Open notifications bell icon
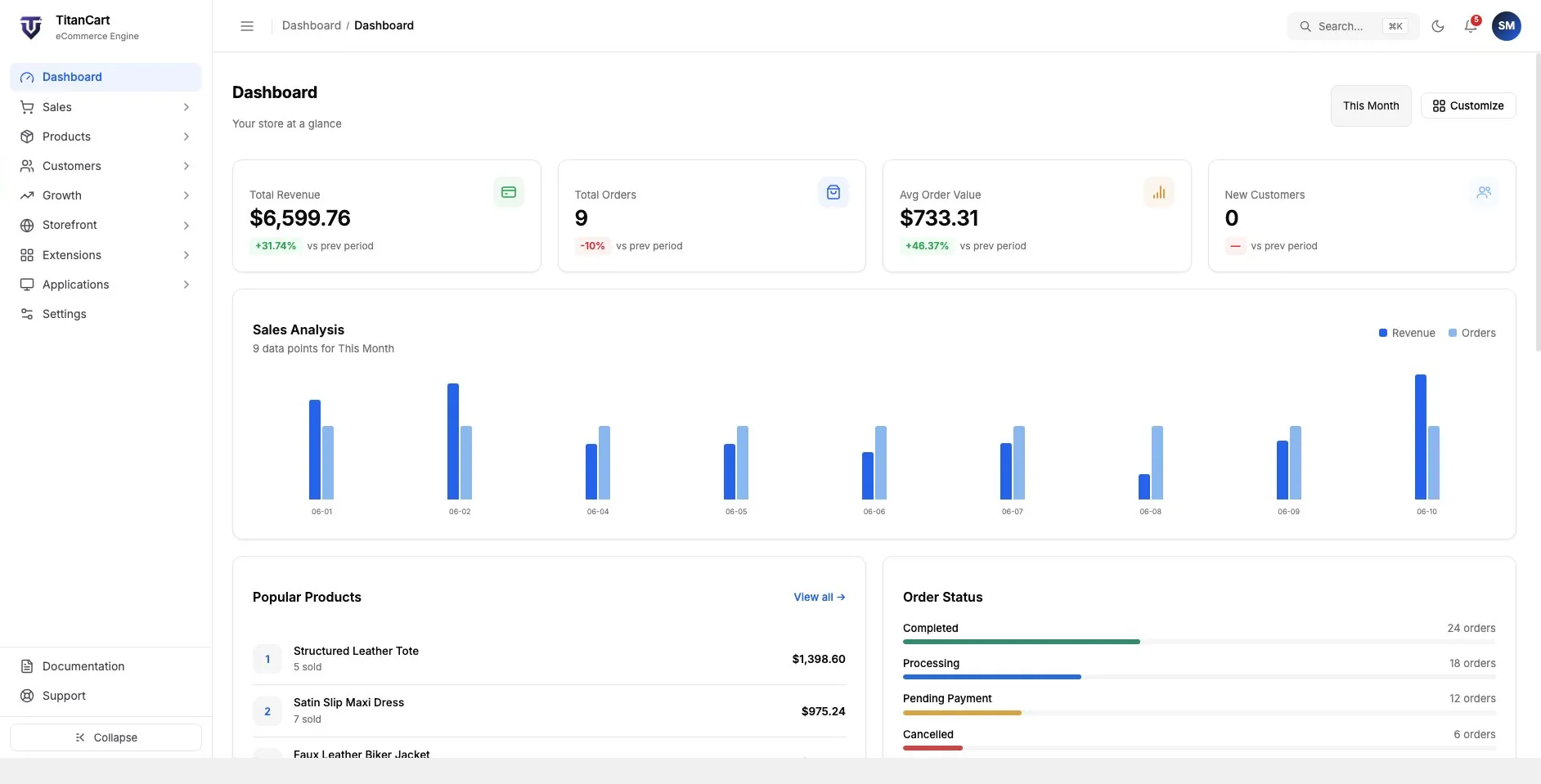 [1471, 26]
